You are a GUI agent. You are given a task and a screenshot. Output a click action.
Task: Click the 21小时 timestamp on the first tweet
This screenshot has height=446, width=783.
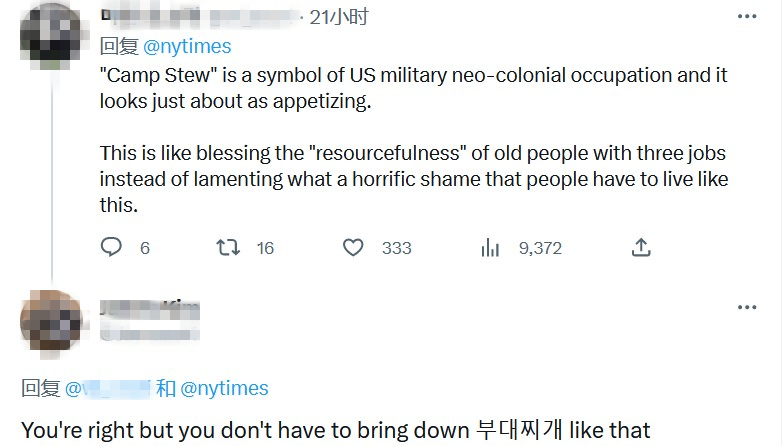coord(339,16)
